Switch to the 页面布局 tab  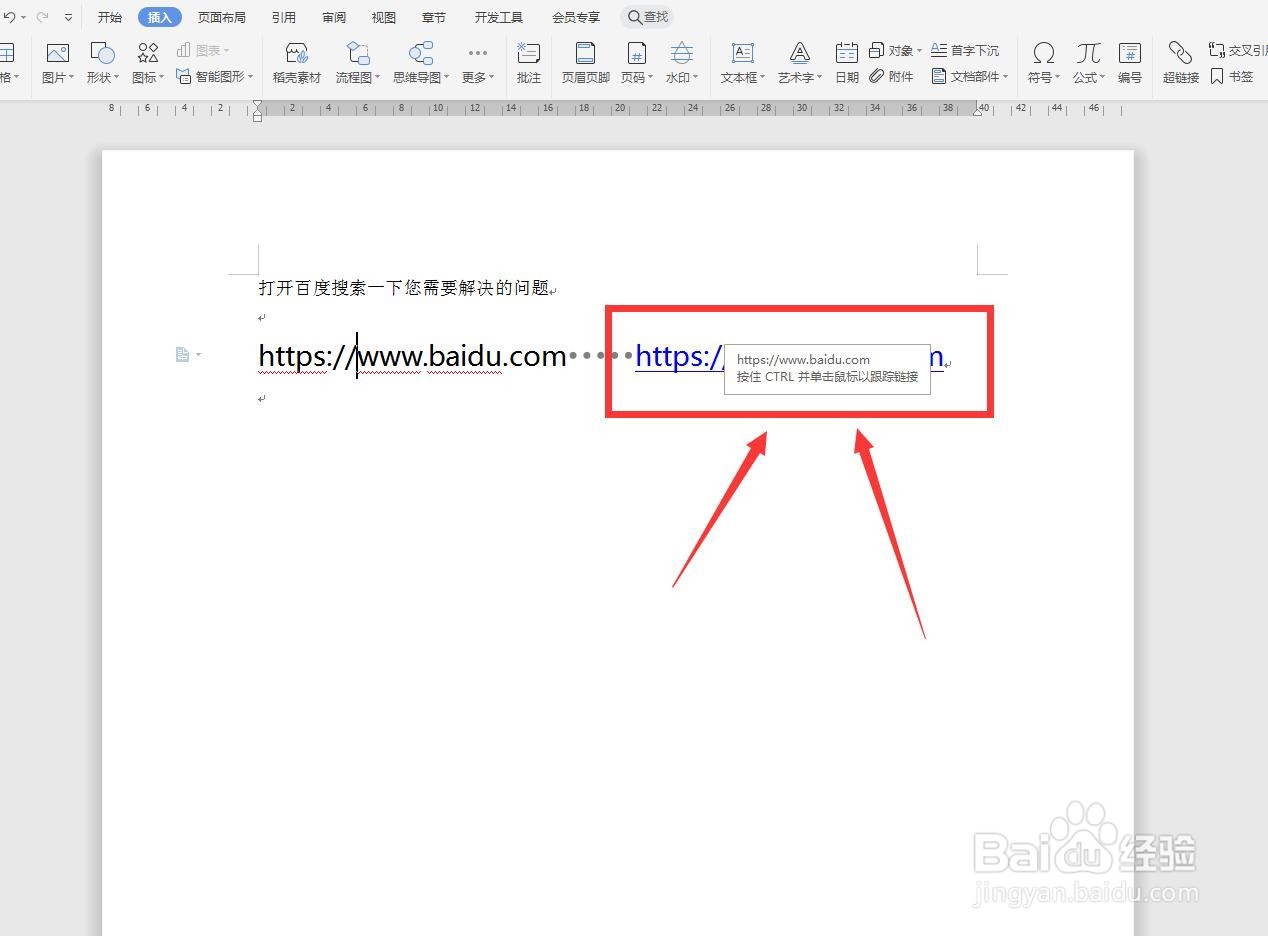(x=221, y=17)
